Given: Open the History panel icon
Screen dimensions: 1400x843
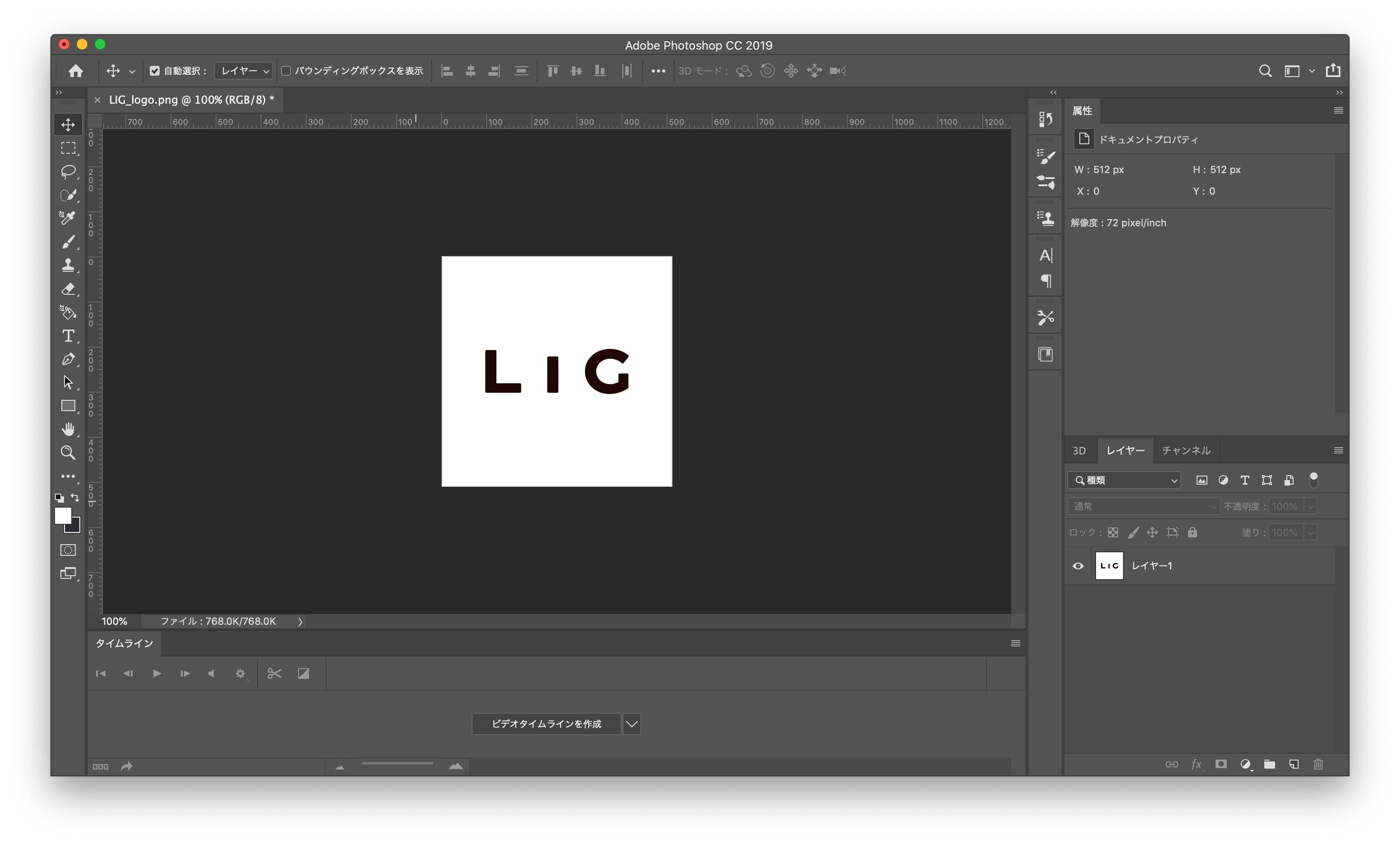Looking at the screenshot, I should coord(1045,119).
